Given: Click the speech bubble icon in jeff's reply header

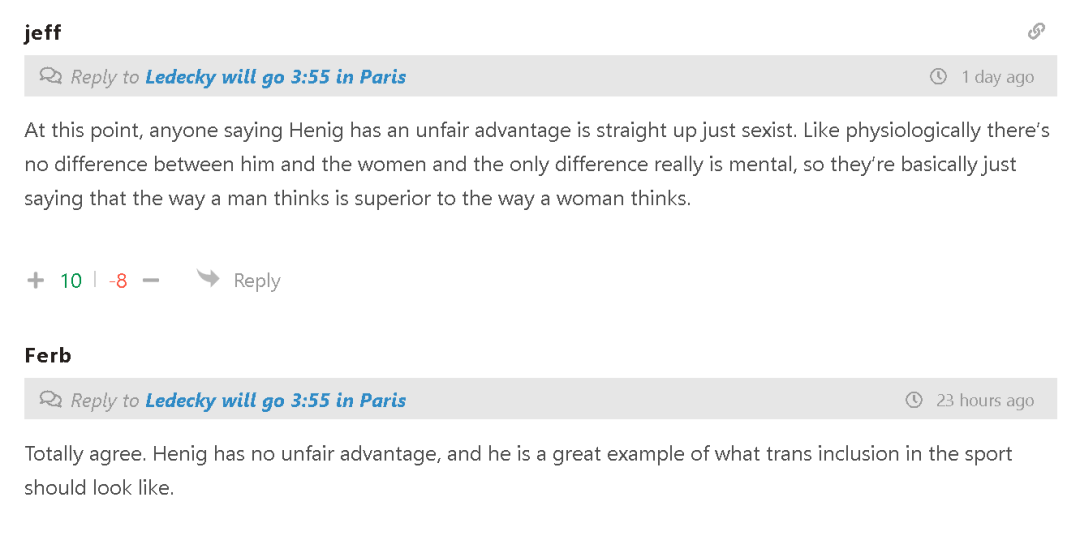Looking at the screenshot, I should point(50,76).
